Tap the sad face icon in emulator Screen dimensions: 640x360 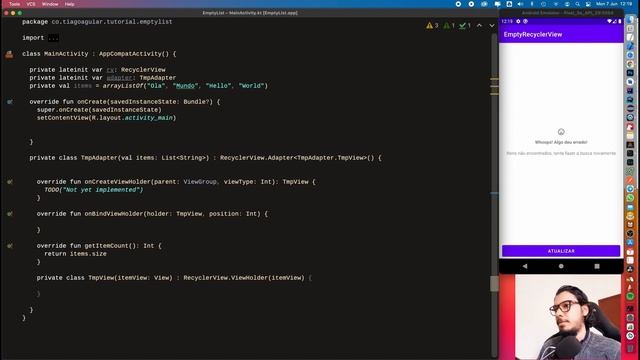coord(561,132)
